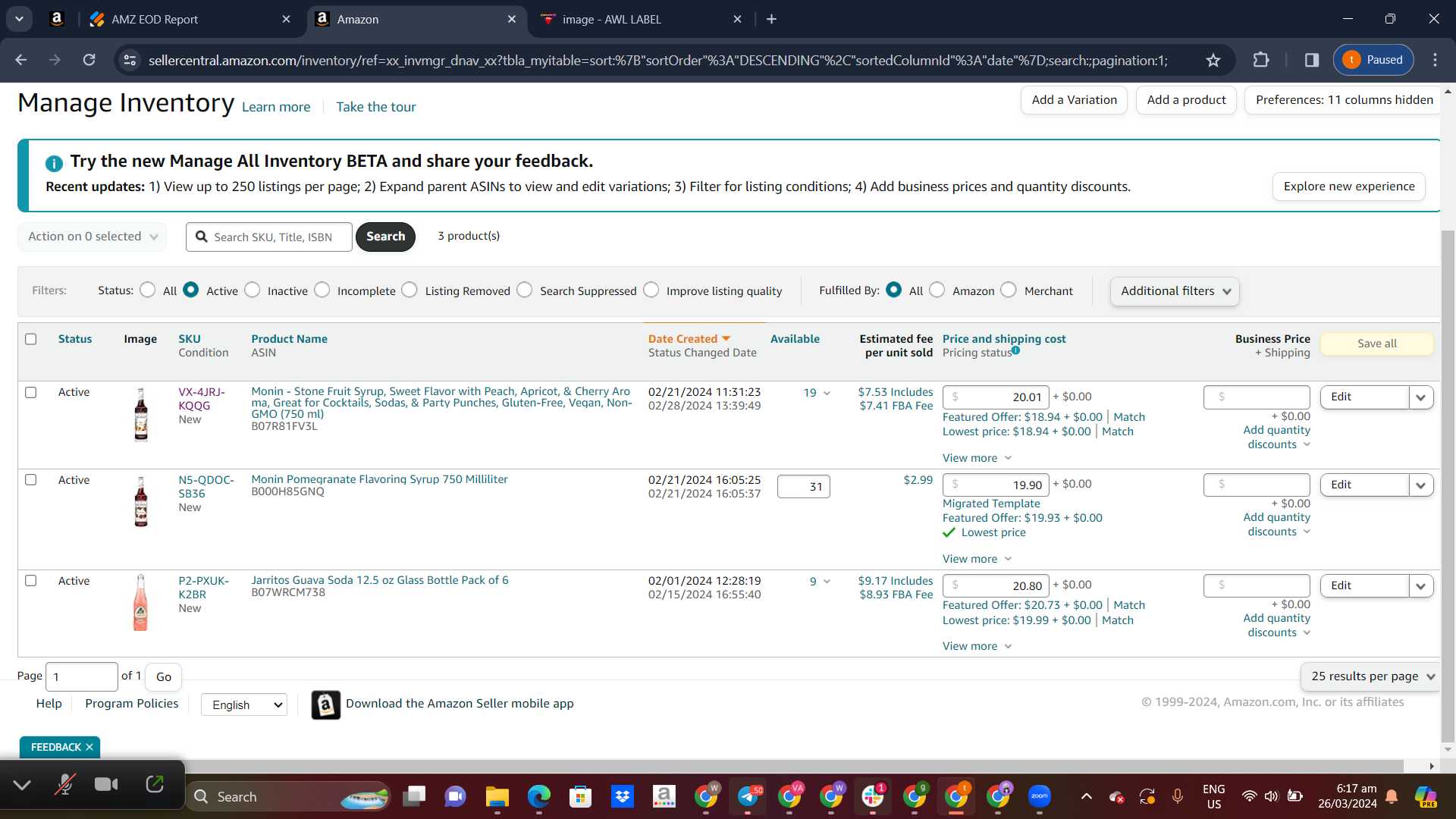The width and height of the screenshot is (1456, 819).
Task: Click the Add a Variation button
Action: (1074, 100)
